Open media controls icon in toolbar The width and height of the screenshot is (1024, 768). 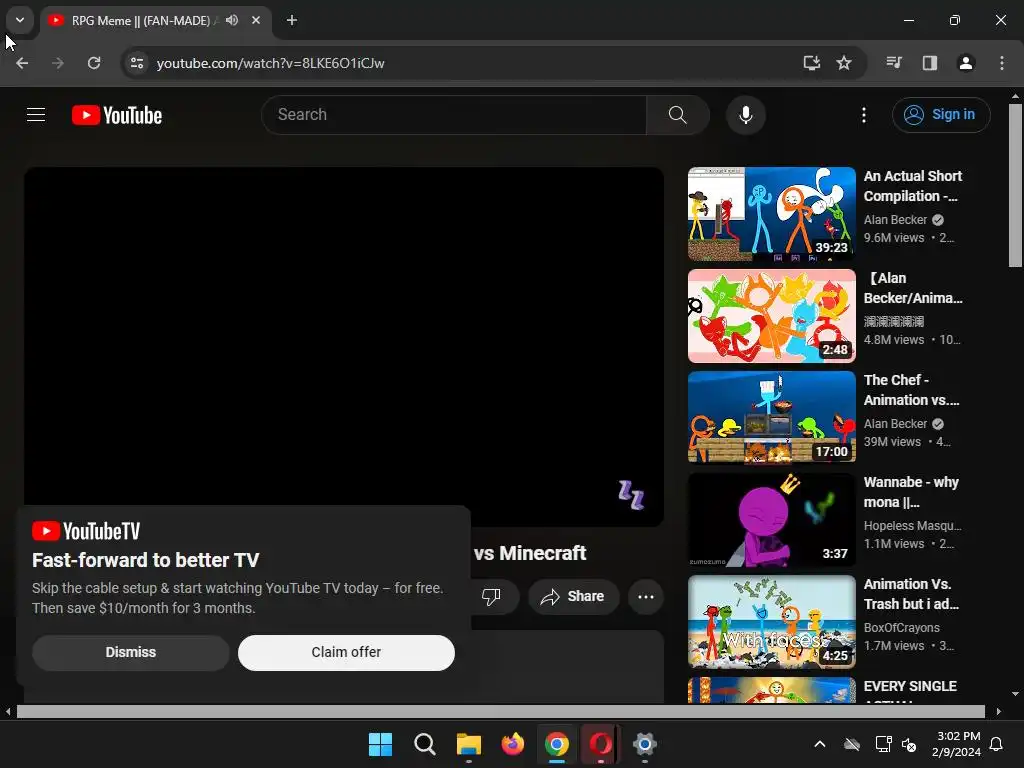tap(894, 63)
